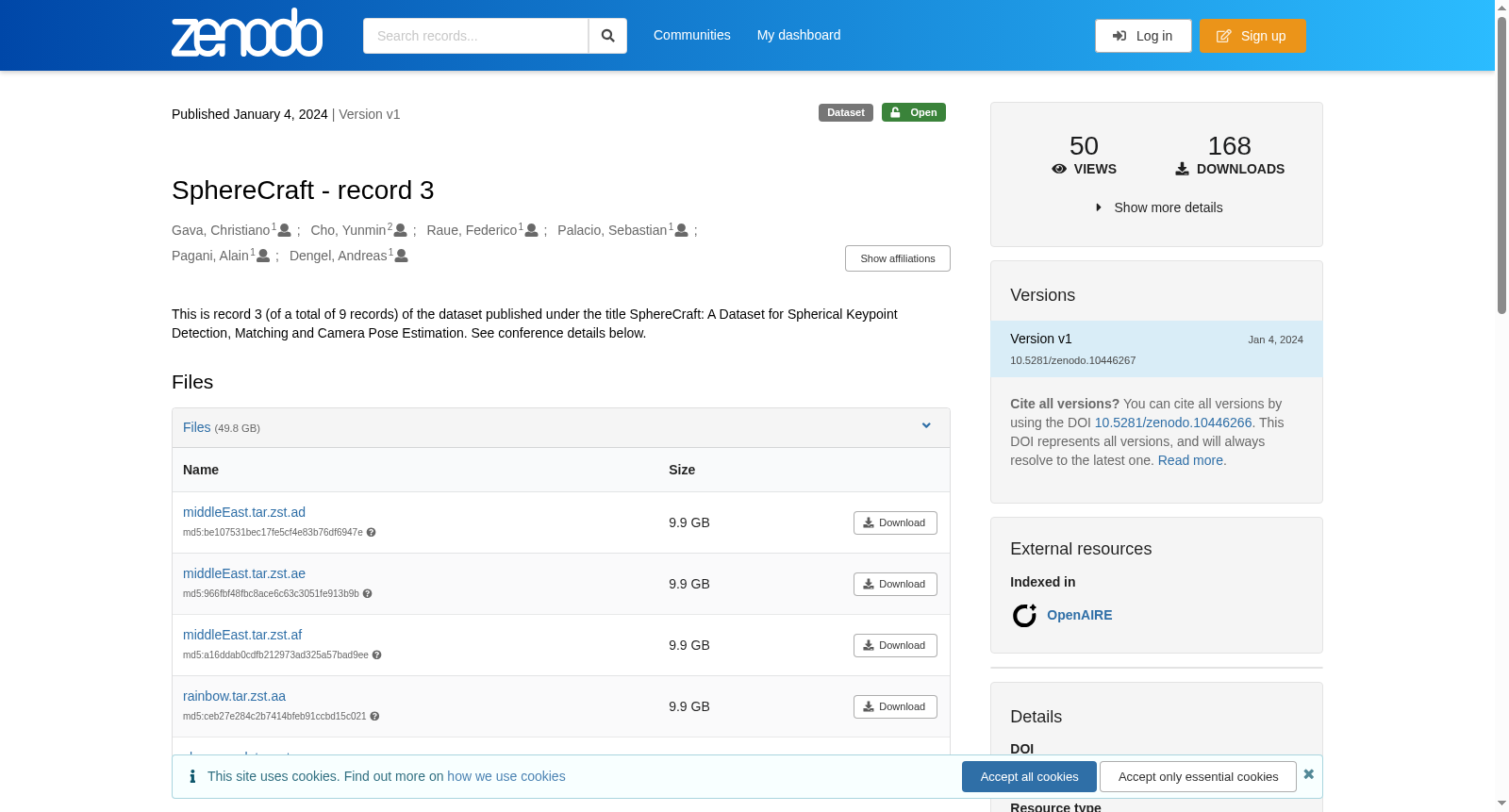The image size is (1509, 812).
Task: Click the page vertical scrollbar thumb
Action: click(1501, 165)
